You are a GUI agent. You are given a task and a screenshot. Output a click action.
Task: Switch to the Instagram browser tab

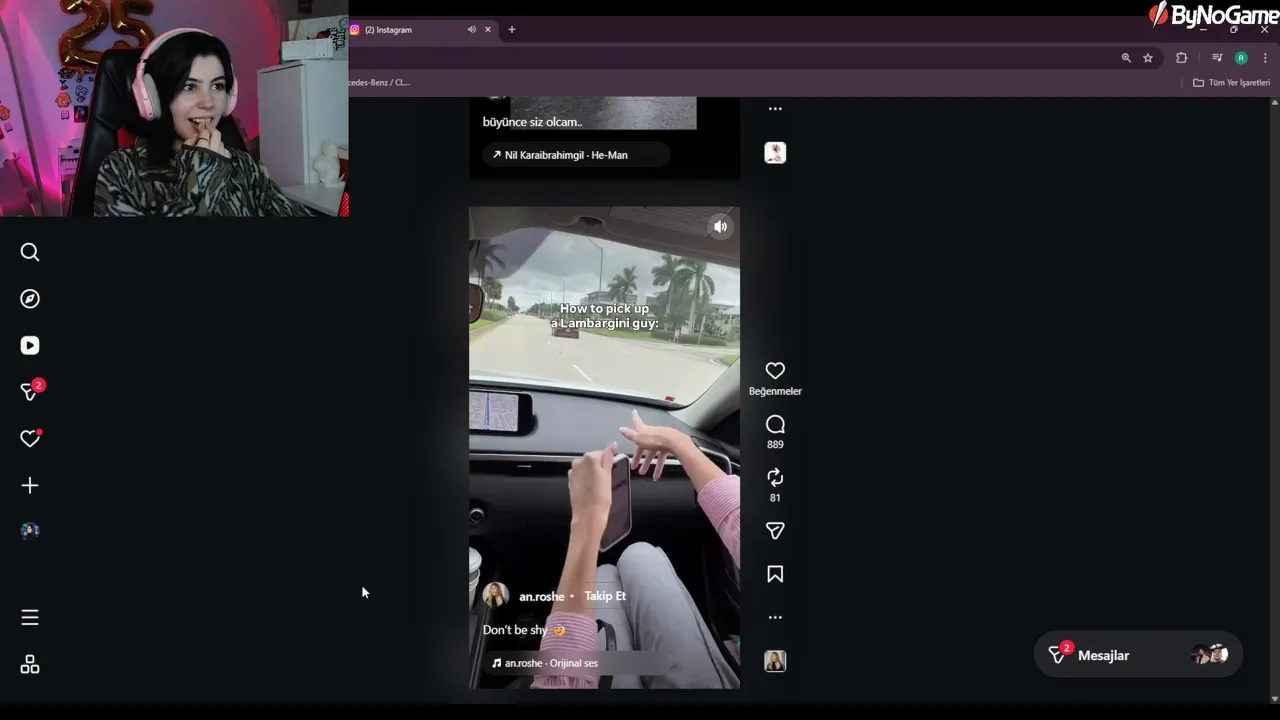[410, 30]
